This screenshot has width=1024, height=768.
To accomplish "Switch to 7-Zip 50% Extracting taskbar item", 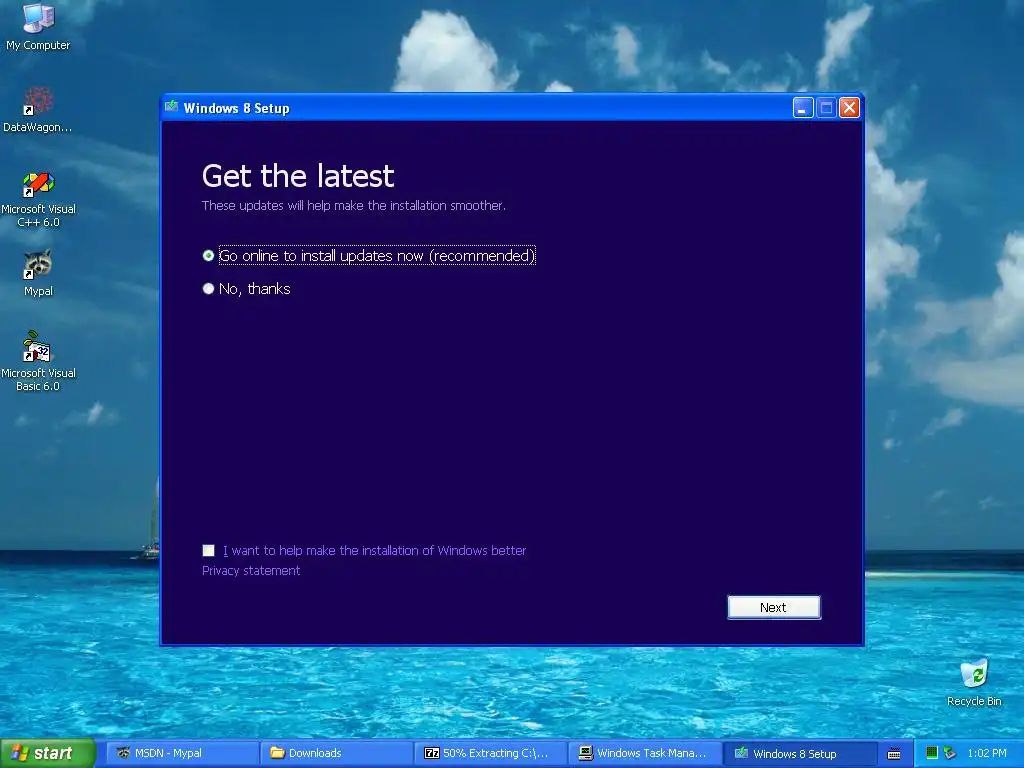I will tap(490, 753).
